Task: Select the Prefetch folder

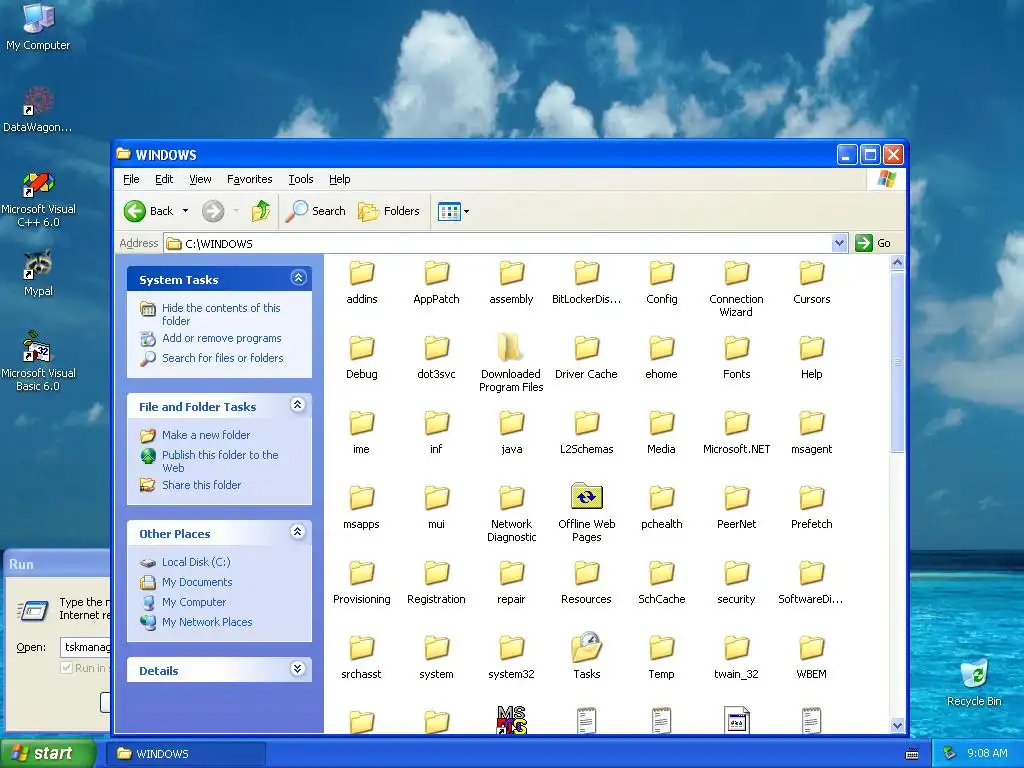Action: coord(812,507)
